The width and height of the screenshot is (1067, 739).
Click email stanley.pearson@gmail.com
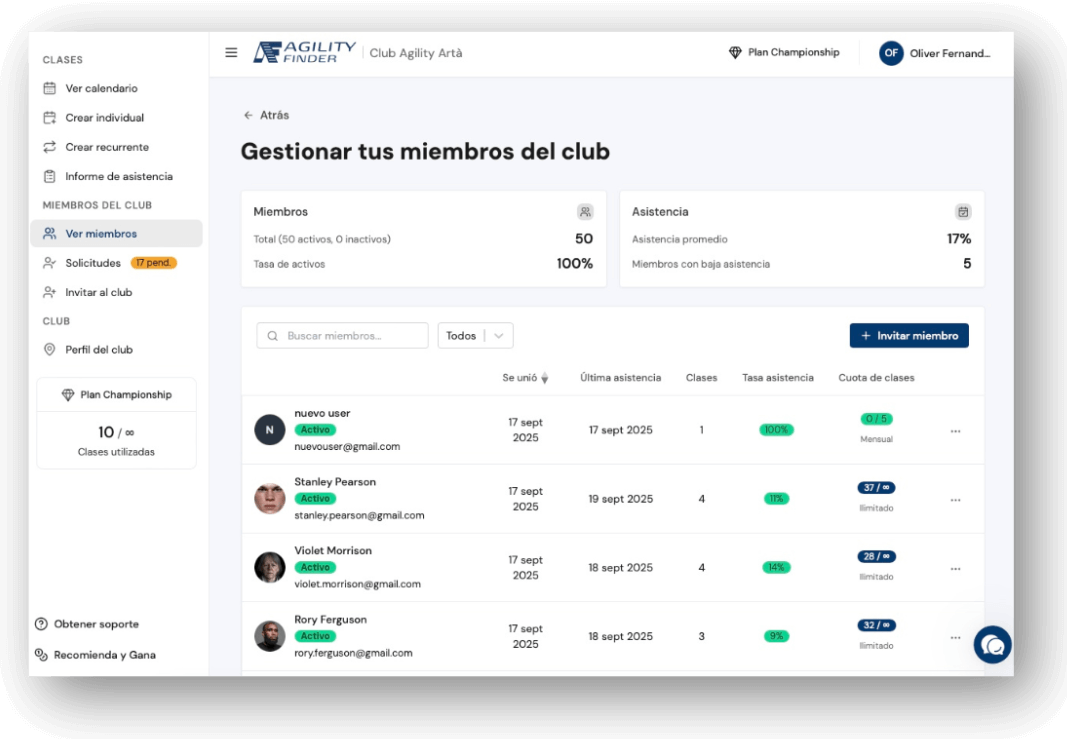[x=359, y=515]
